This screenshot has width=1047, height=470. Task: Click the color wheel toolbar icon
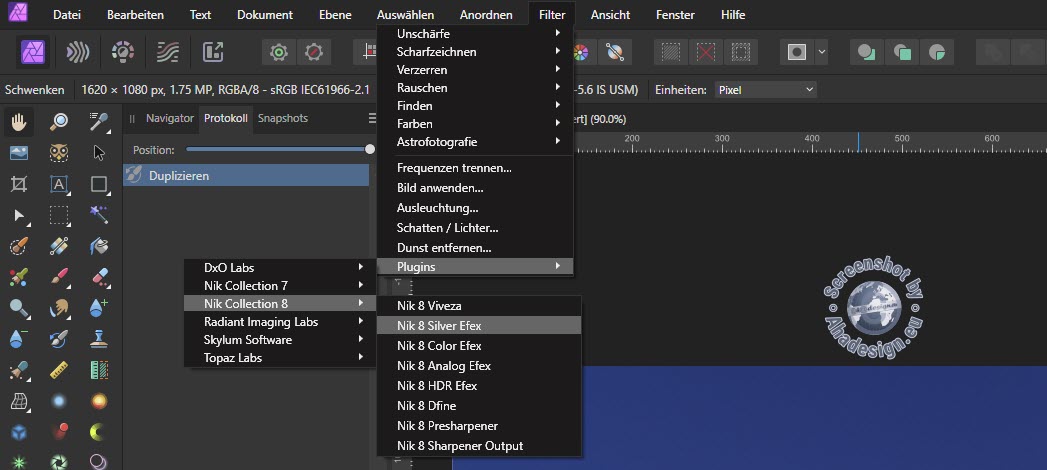click(x=581, y=52)
